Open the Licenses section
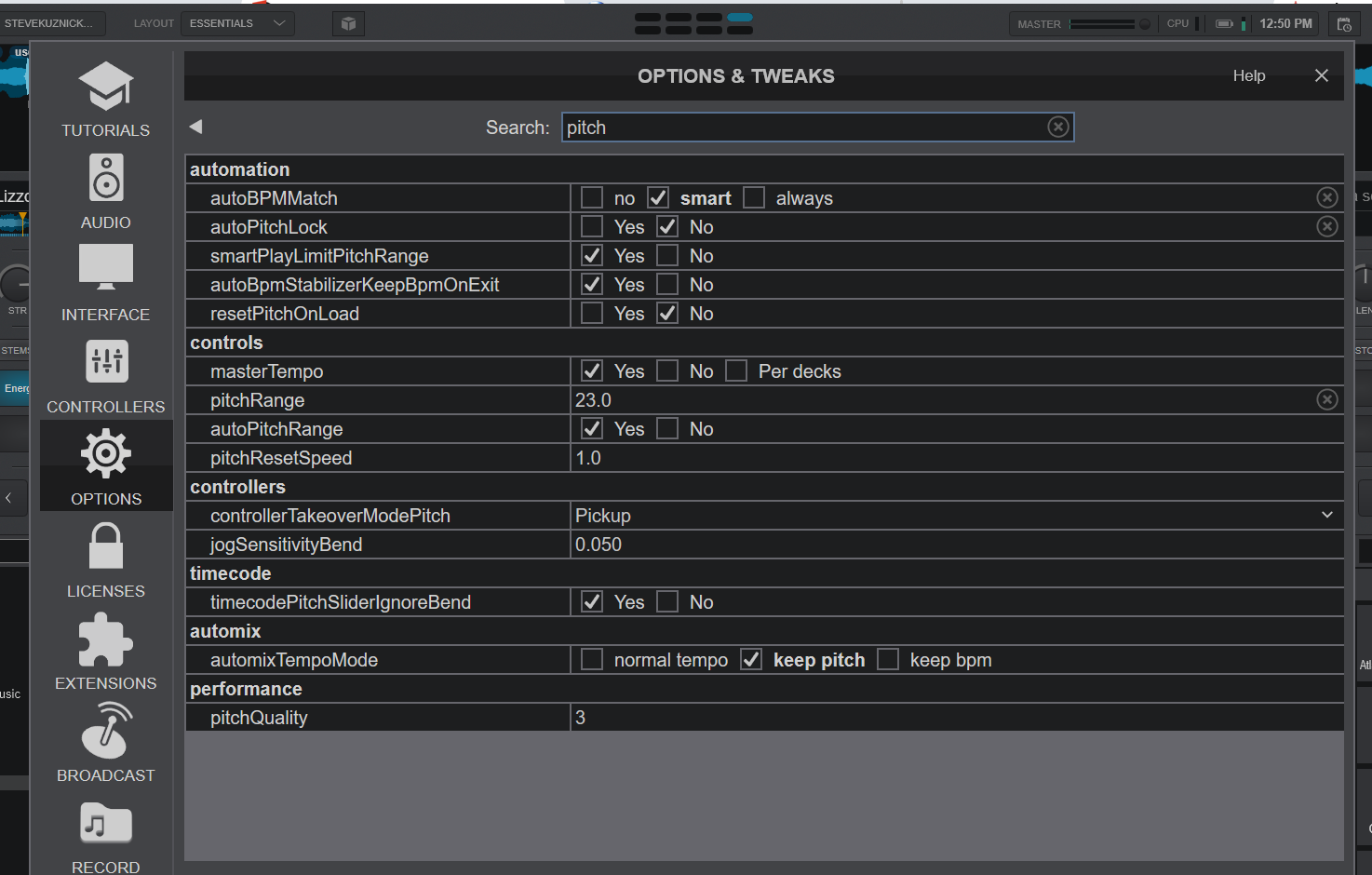Screen dimensions: 1372x875 [x=106, y=559]
